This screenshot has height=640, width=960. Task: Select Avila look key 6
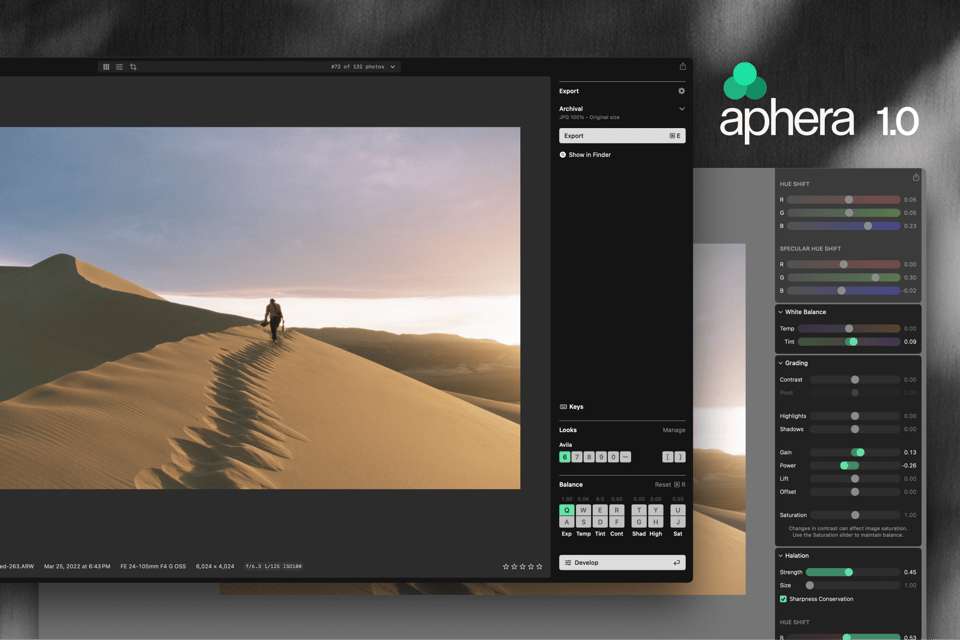click(x=564, y=457)
